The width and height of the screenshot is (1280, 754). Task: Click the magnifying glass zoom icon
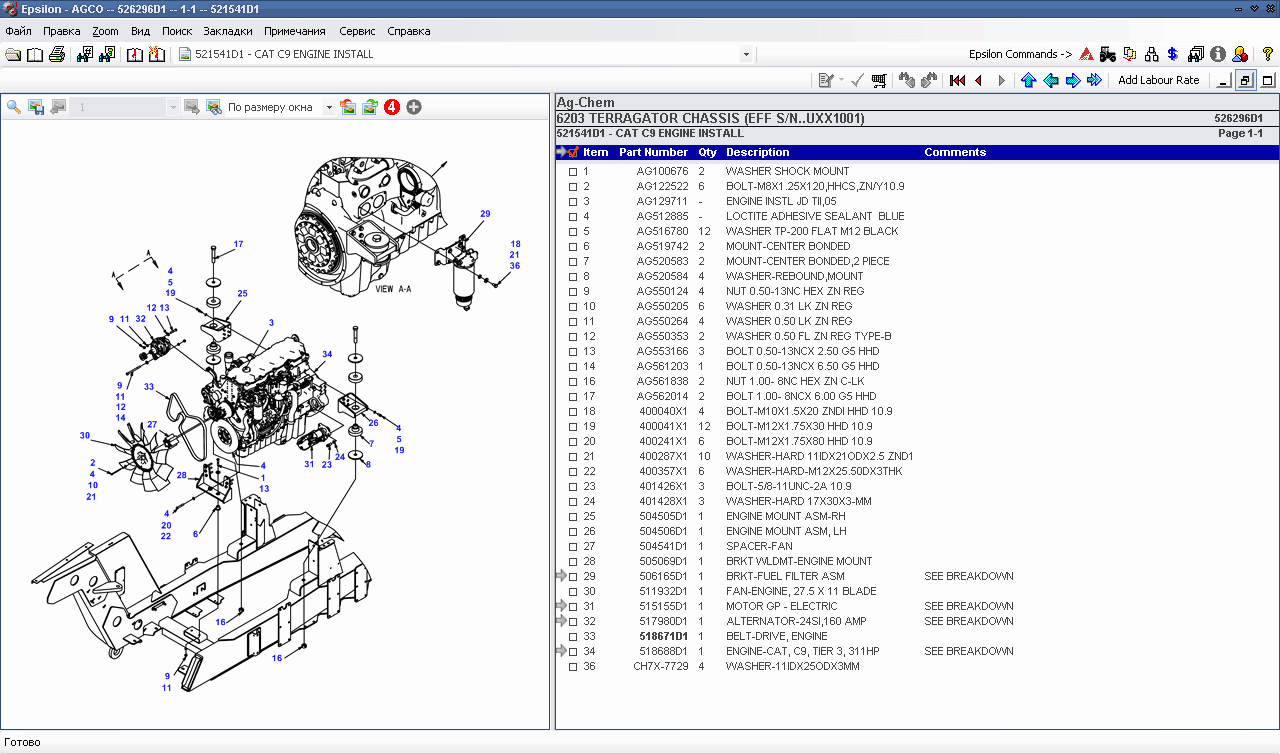pos(14,107)
